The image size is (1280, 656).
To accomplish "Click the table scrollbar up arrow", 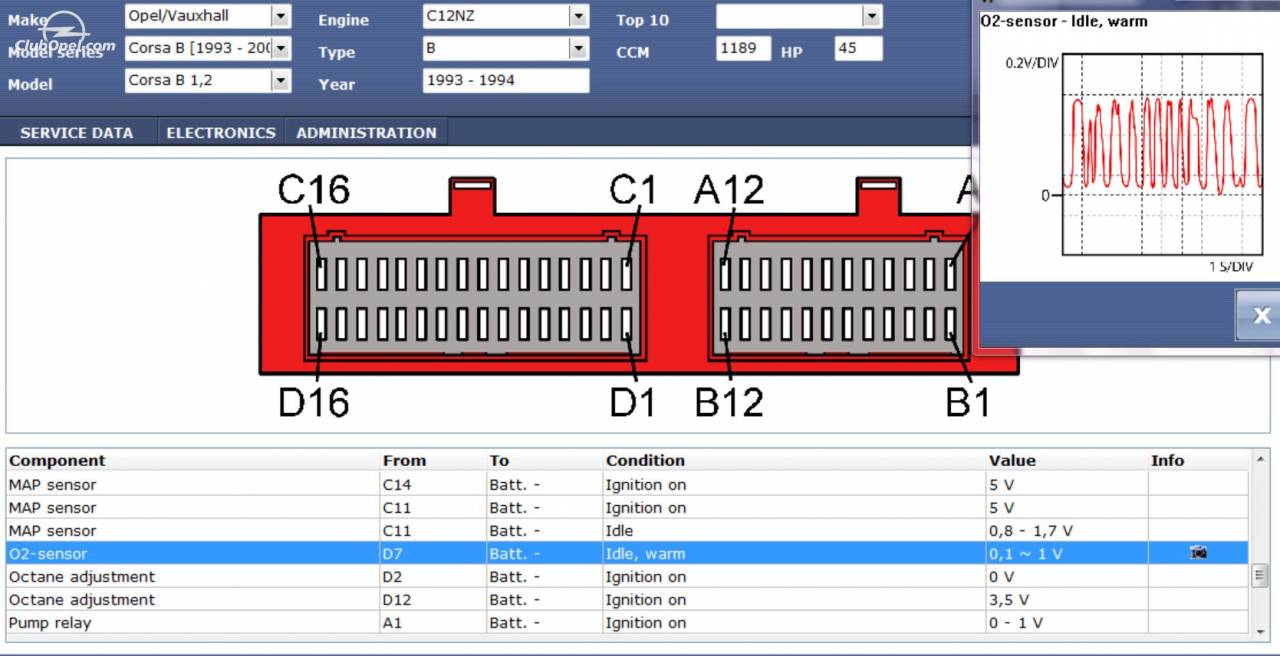I will tap(1260, 459).
